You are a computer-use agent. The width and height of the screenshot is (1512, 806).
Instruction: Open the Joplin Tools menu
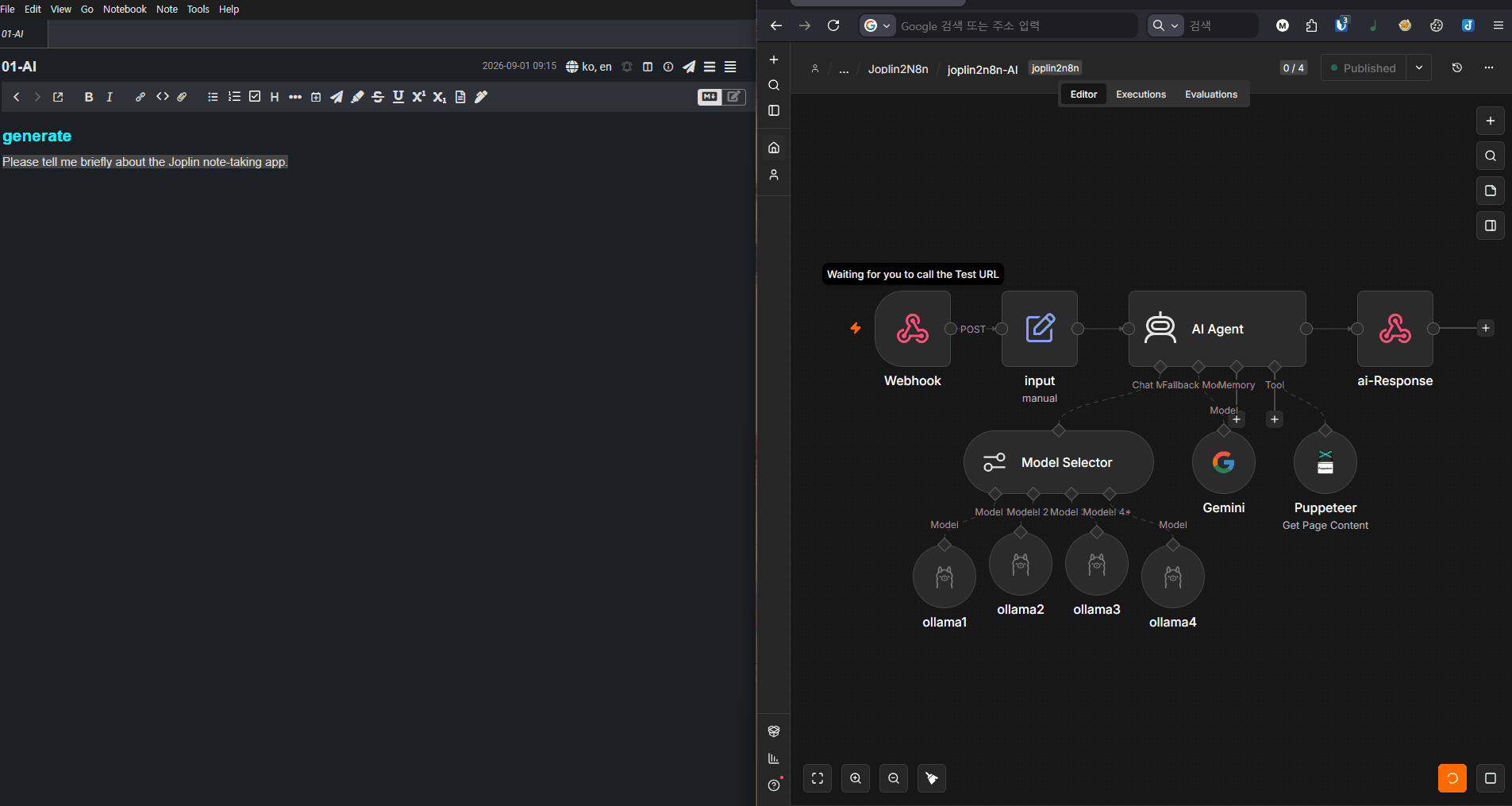pos(198,10)
